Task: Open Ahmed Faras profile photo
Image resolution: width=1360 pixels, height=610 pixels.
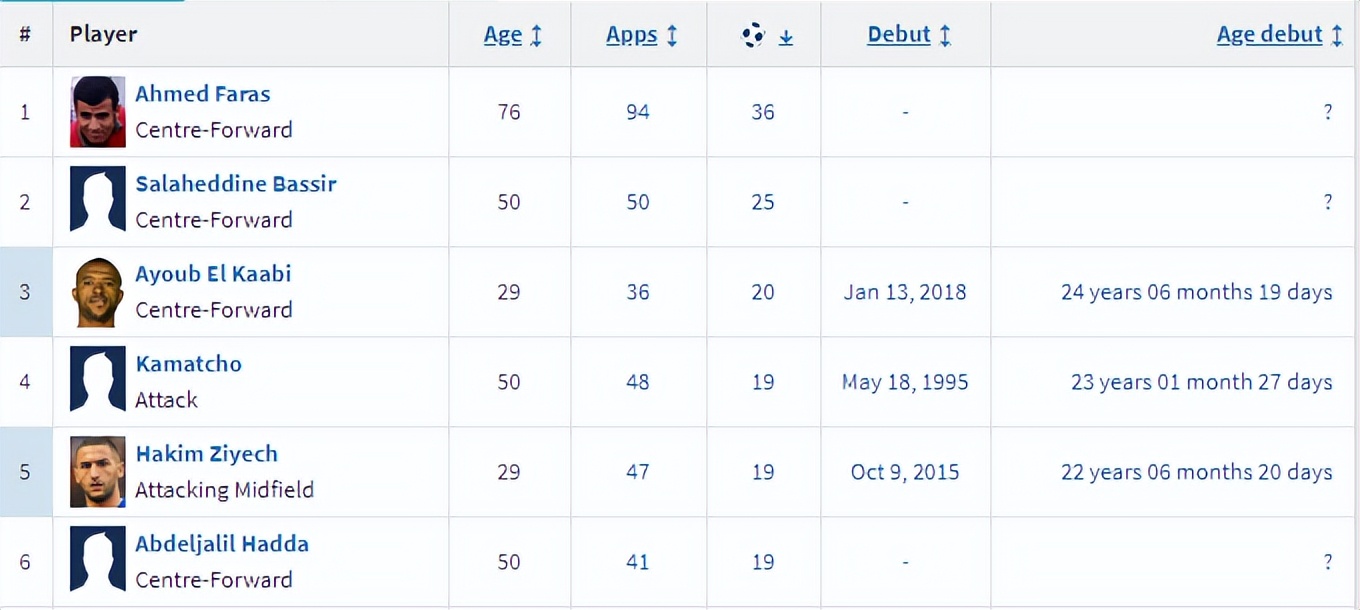Action: [x=98, y=112]
